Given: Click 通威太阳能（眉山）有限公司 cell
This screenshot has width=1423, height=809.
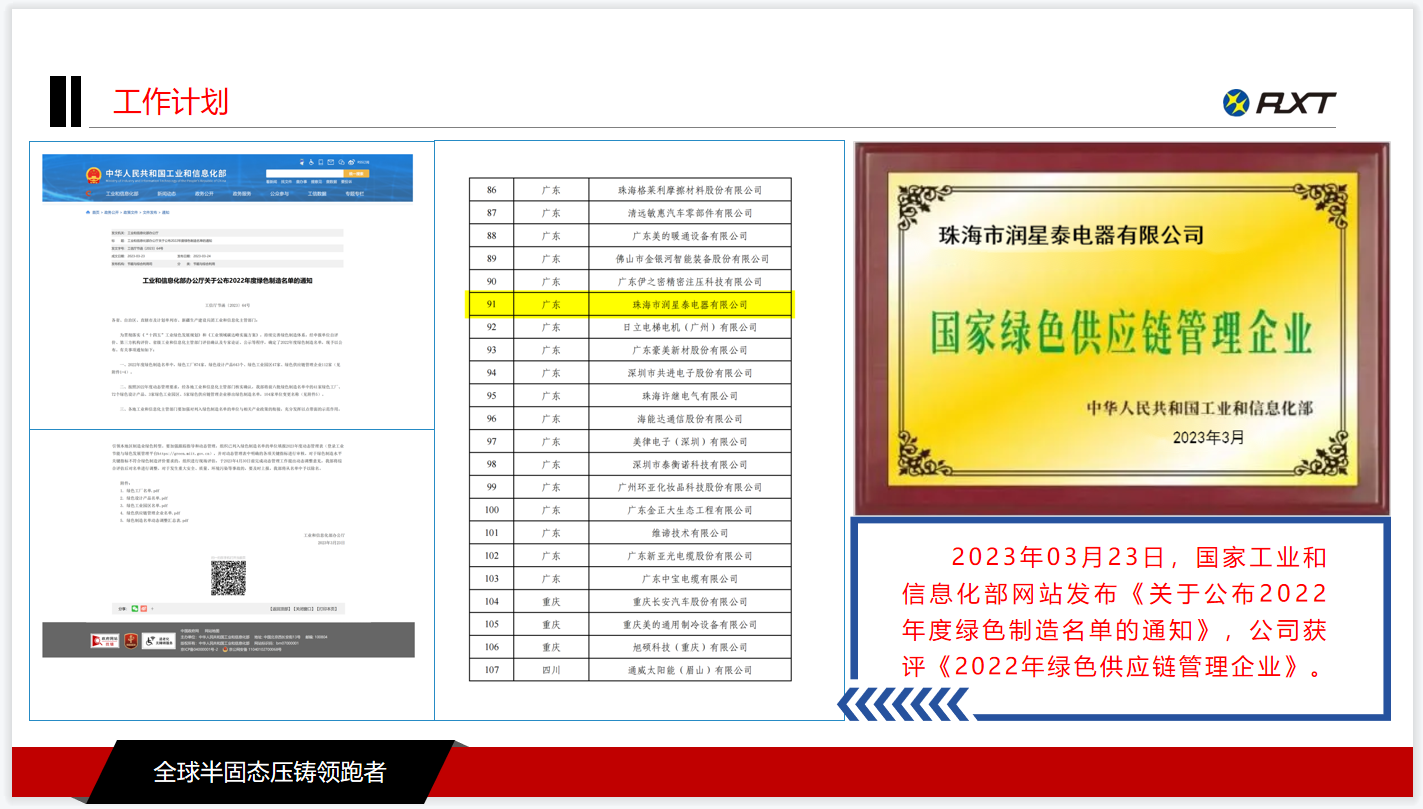Looking at the screenshot, I should pos(689,670).
